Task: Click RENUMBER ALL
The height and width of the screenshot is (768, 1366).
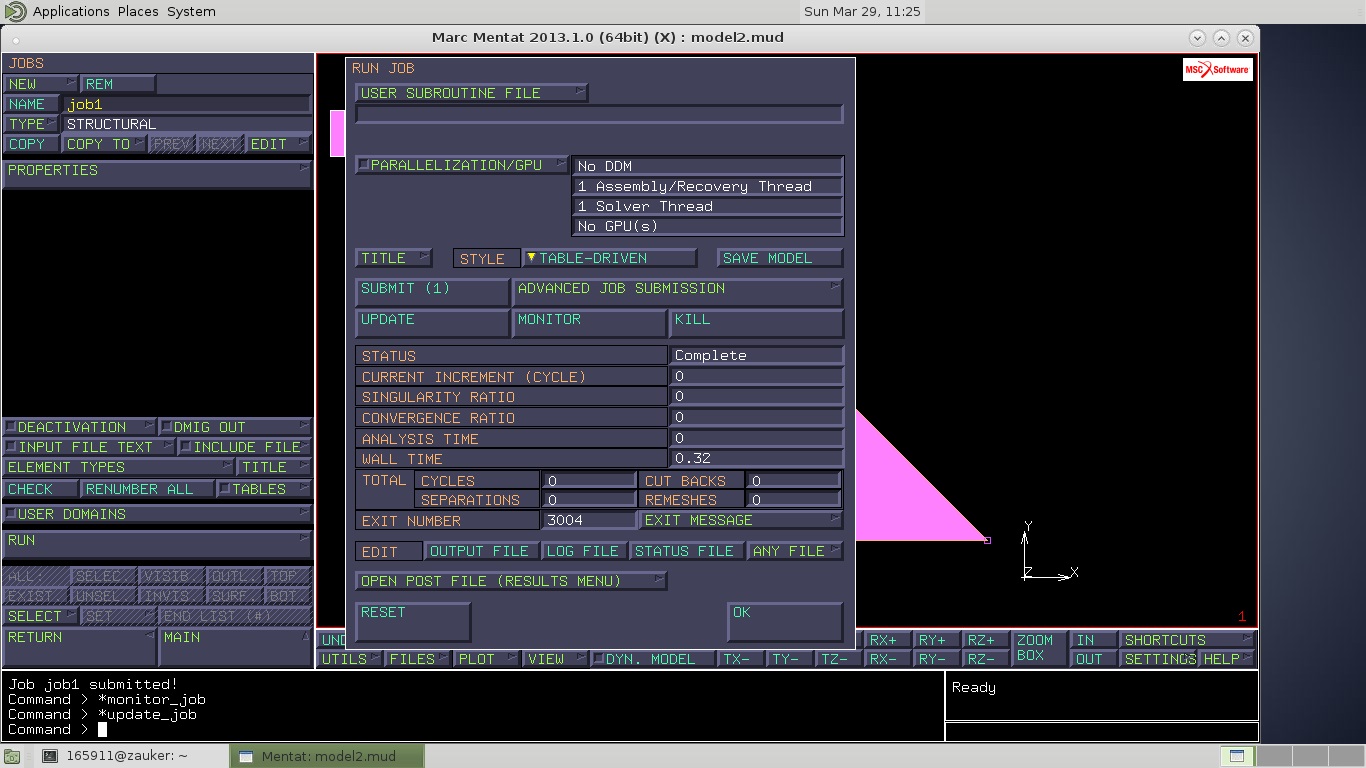Action: [x=148, y=489]
